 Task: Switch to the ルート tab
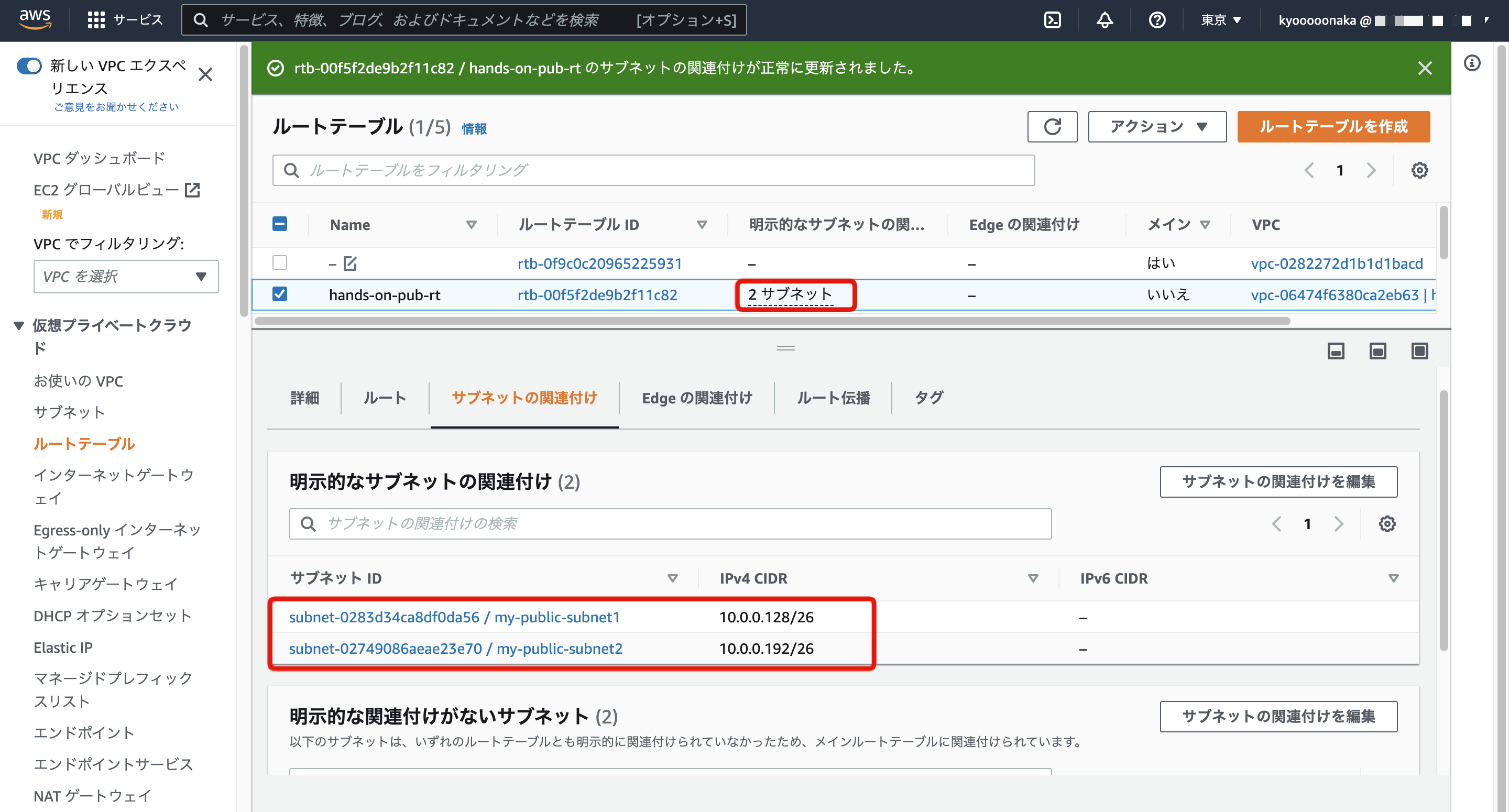(385, 398)
